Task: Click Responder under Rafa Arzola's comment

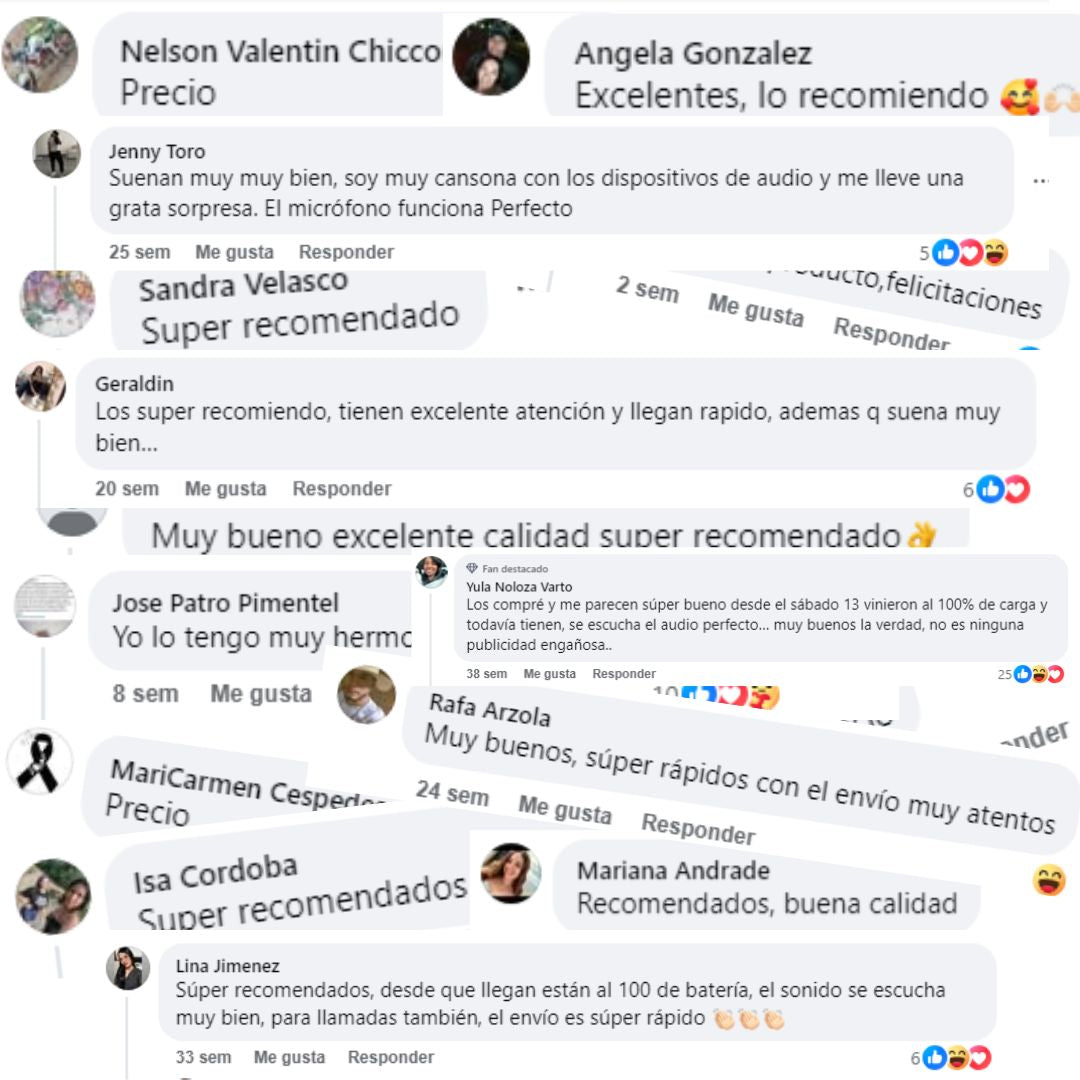Action: [x=698, y=829]
